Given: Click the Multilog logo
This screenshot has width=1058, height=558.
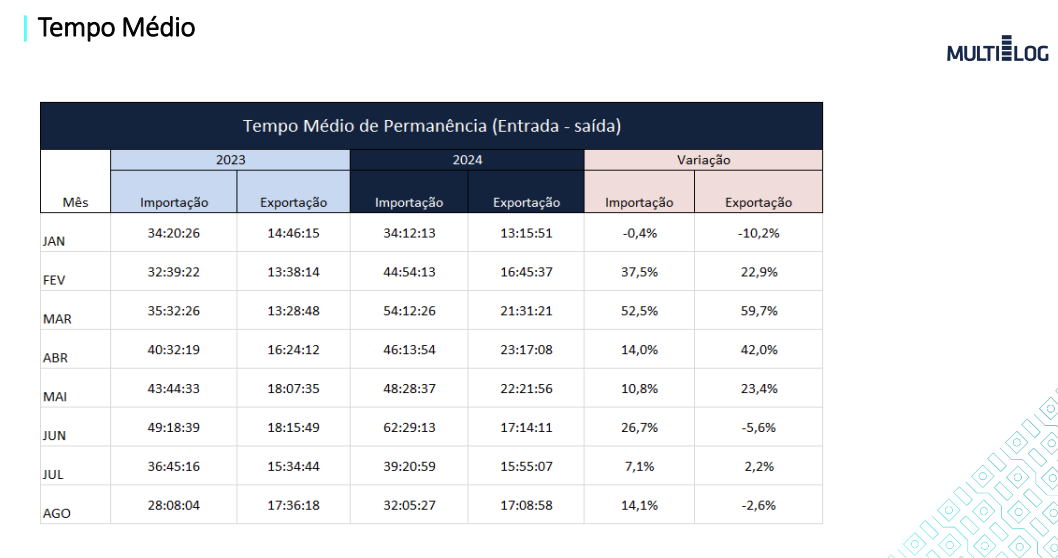Looking at the screenshot, I should pos(997,50).
